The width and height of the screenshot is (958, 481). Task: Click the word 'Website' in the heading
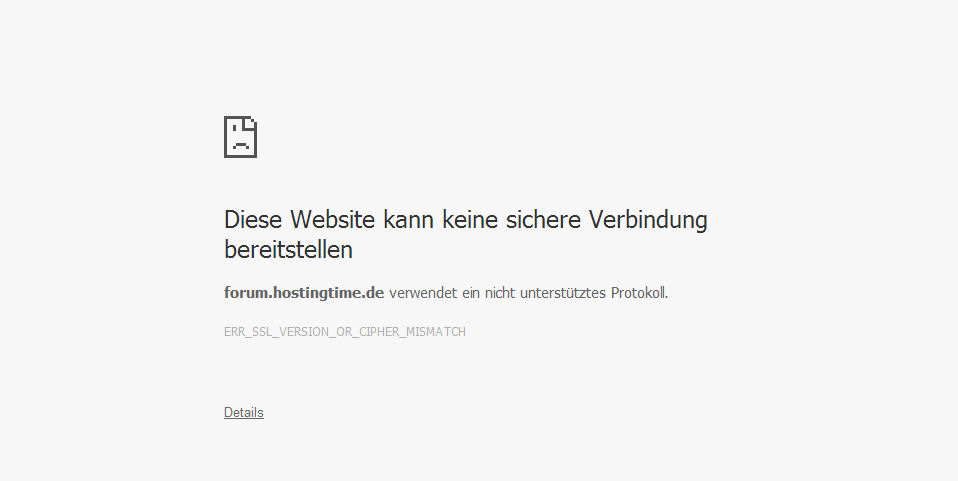coord(332,219)
